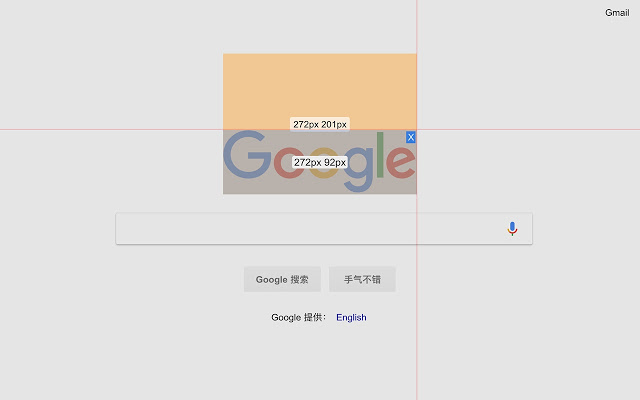
Task: Click the horizontal red guide line left of the logo
Action: tap(111, 130)
